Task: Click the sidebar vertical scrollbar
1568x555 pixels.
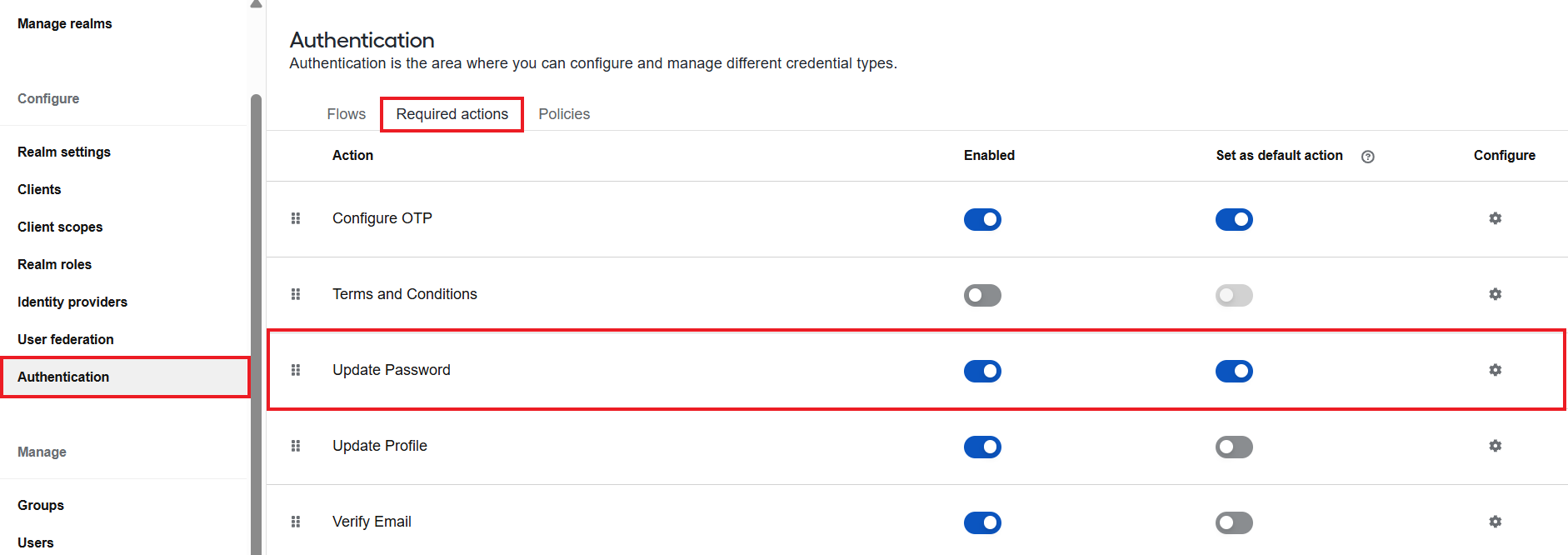Action: pyautogui.click(x=256, y=325)
